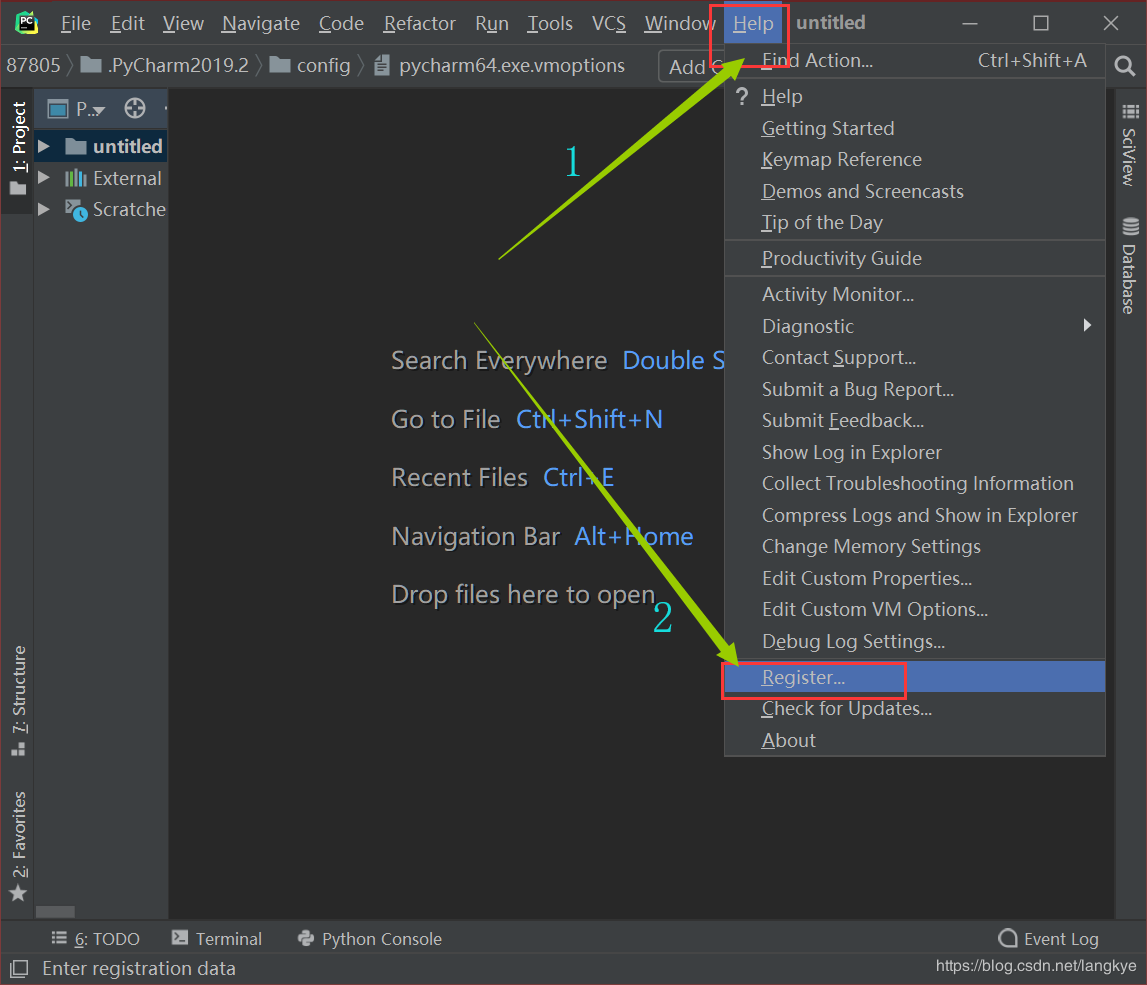Open the Database side panel
The image size is (1147, 985).
pos(1130,266)
